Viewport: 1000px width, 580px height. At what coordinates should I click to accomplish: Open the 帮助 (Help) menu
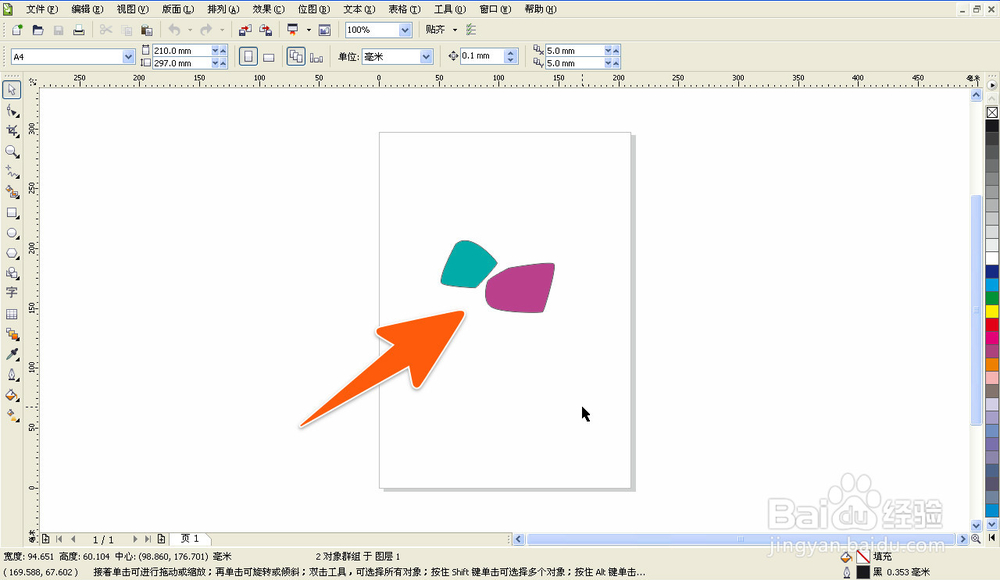540,9
